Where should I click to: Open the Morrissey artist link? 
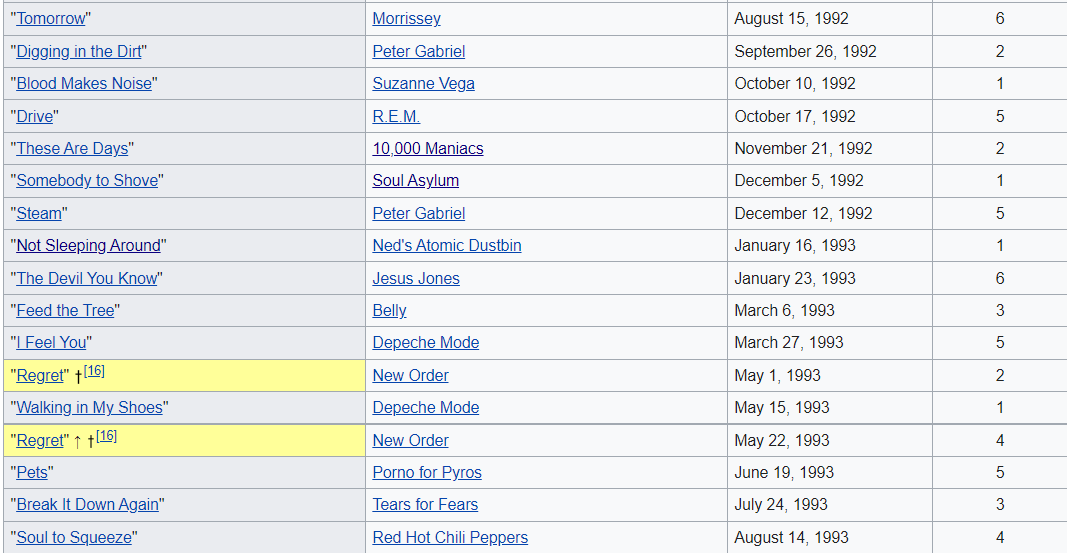[406, 18]
